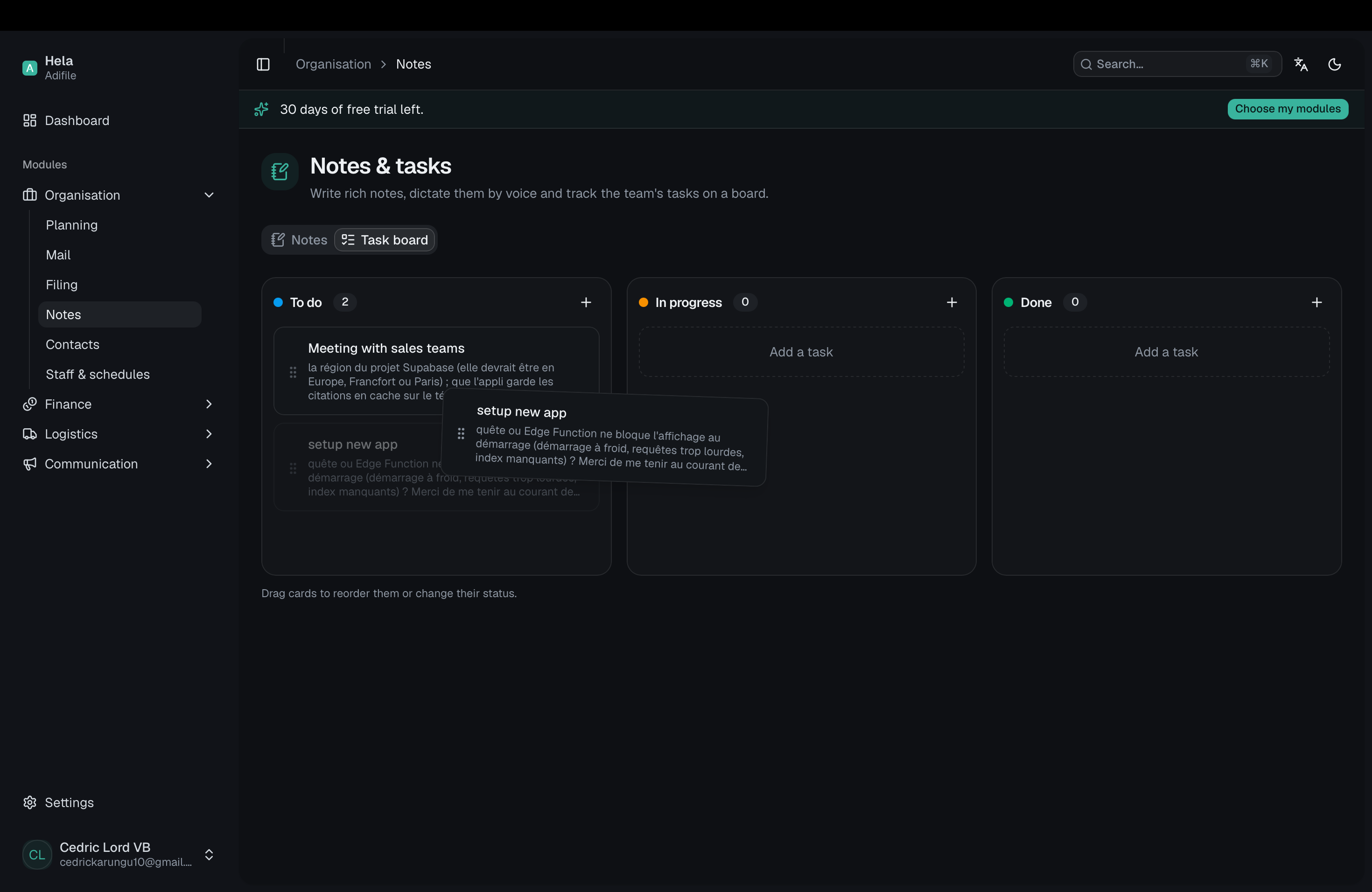Add a task with To do plus icon
The width and height of the screenshot is (1372, 892).
(x=586, y=302)
